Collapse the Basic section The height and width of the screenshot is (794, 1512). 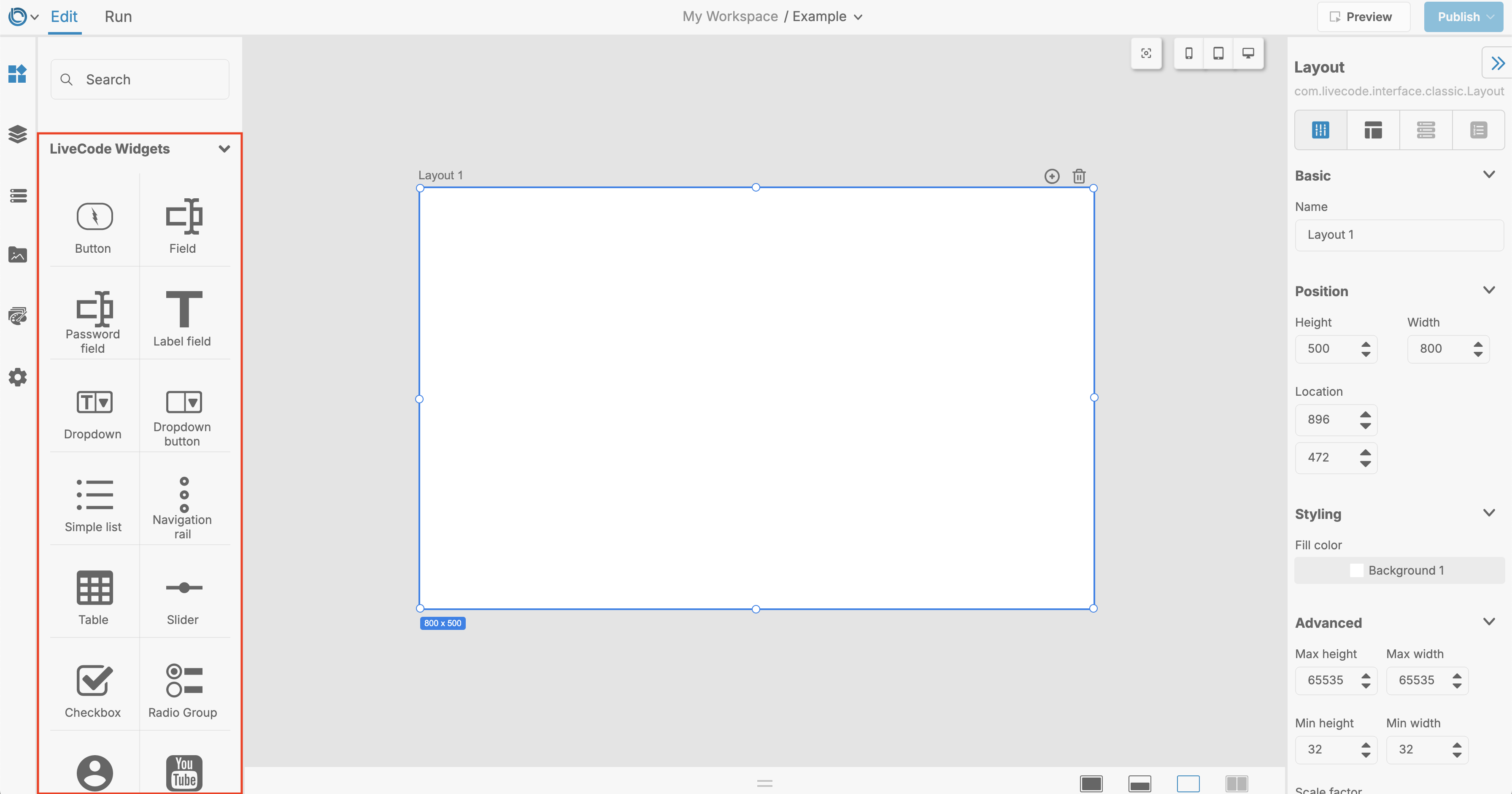[x=1489, y=175]
